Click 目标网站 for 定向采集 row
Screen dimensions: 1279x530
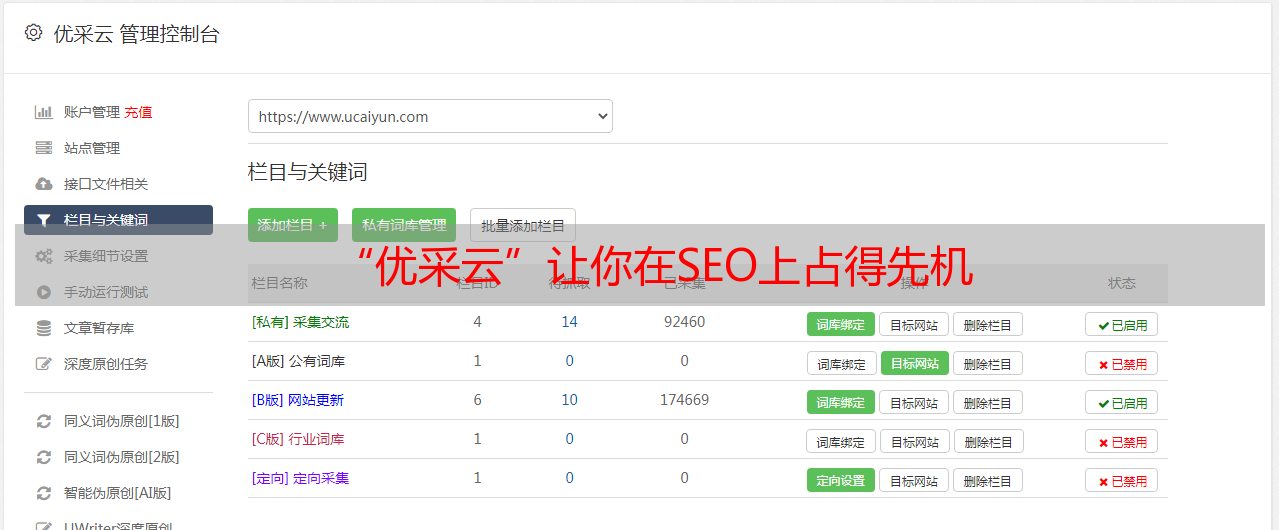914,480
